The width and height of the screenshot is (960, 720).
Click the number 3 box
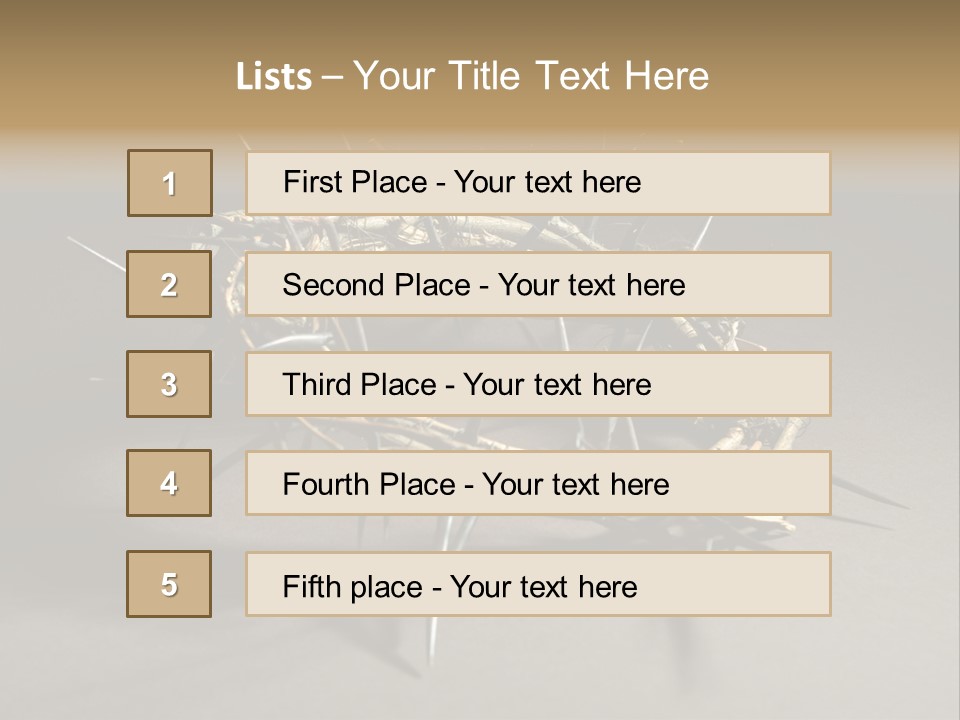click(169, 384)
